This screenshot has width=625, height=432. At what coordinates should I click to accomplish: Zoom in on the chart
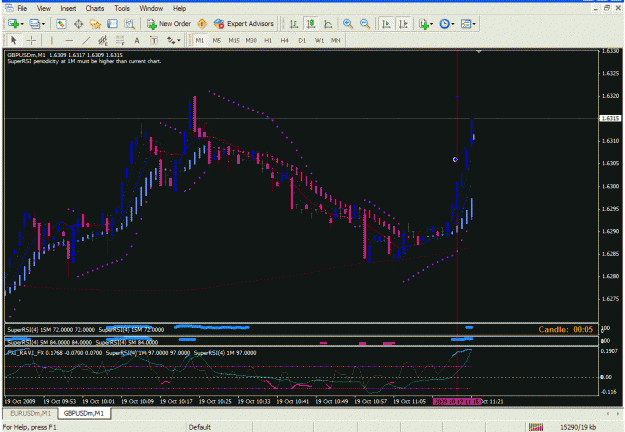click(x=348, y=24)
